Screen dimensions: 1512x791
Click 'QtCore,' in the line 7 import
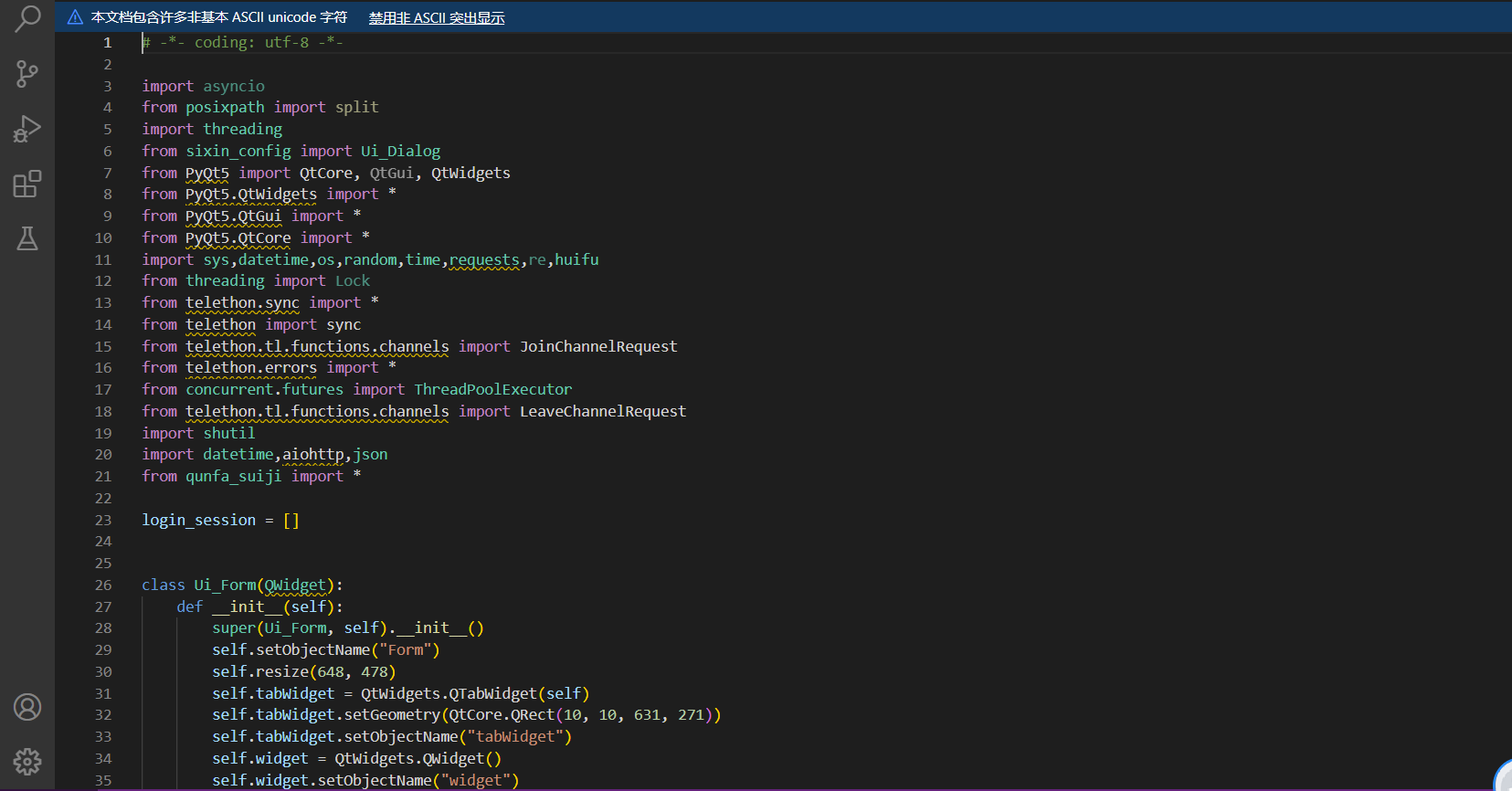click(330, 173)
